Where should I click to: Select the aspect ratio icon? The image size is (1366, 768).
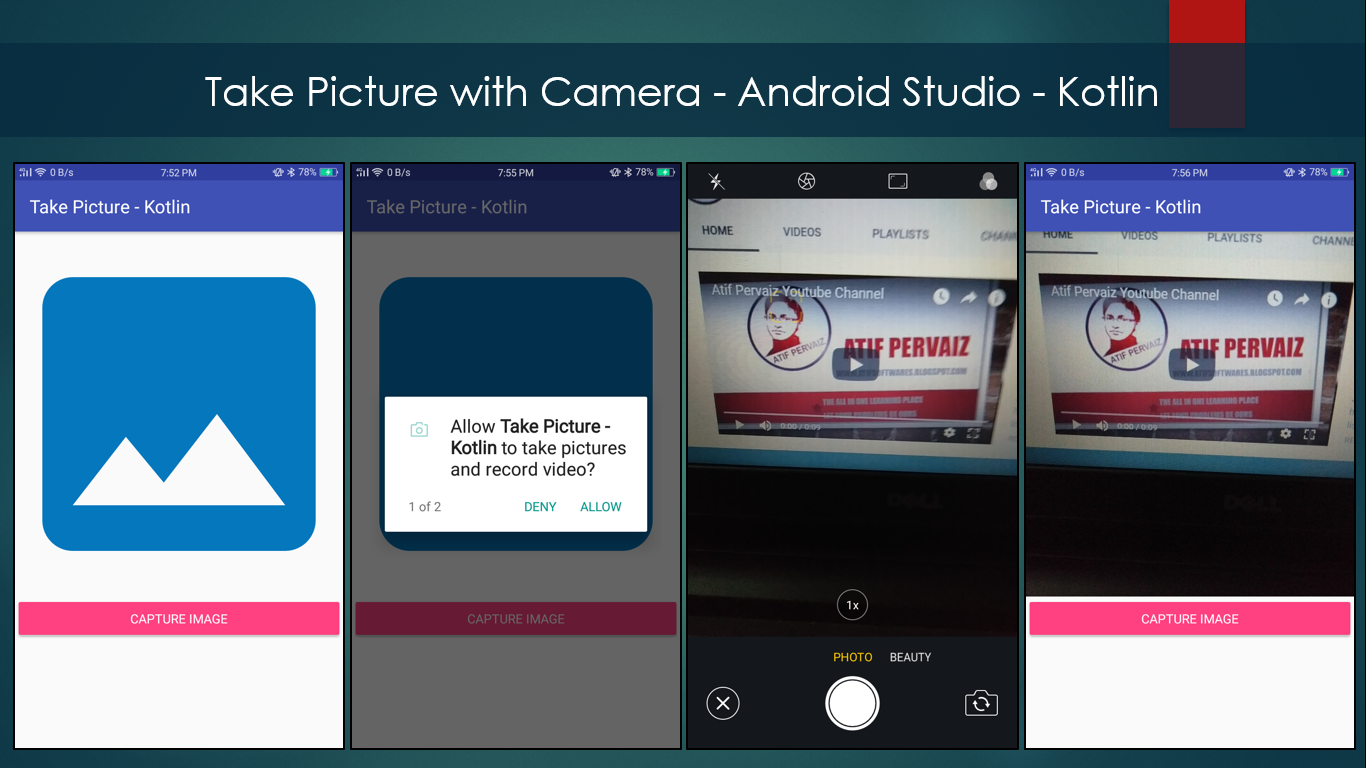coord(897,181)
